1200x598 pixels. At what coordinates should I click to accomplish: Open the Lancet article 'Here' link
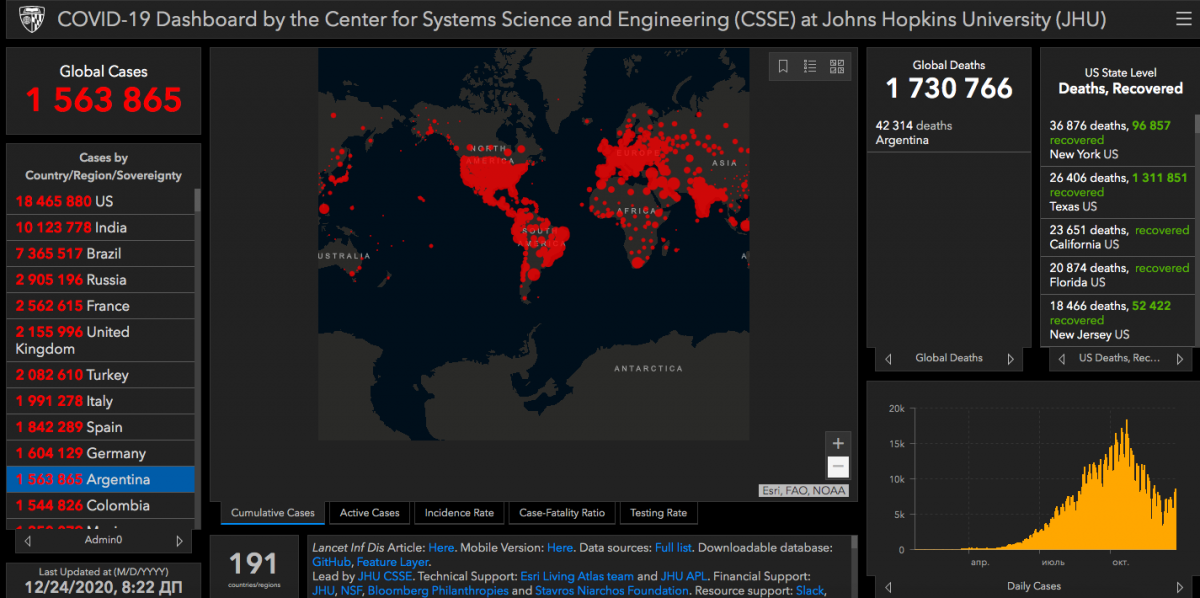pyautogui.click(x=441, y=548)
